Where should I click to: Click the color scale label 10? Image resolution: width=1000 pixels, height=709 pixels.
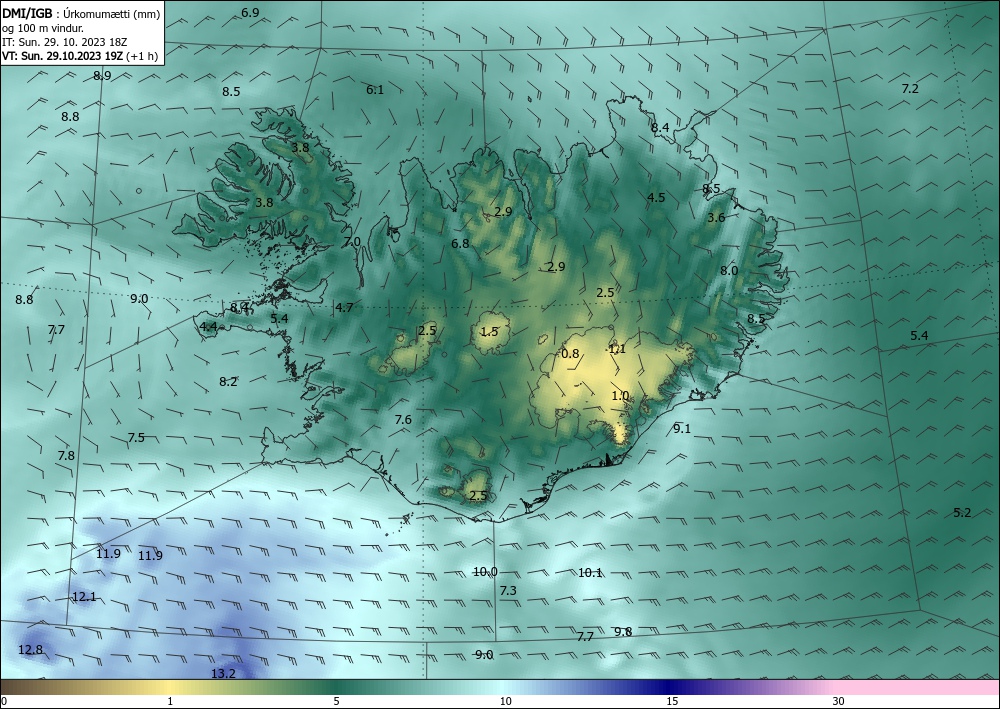(x=506, y=701)
